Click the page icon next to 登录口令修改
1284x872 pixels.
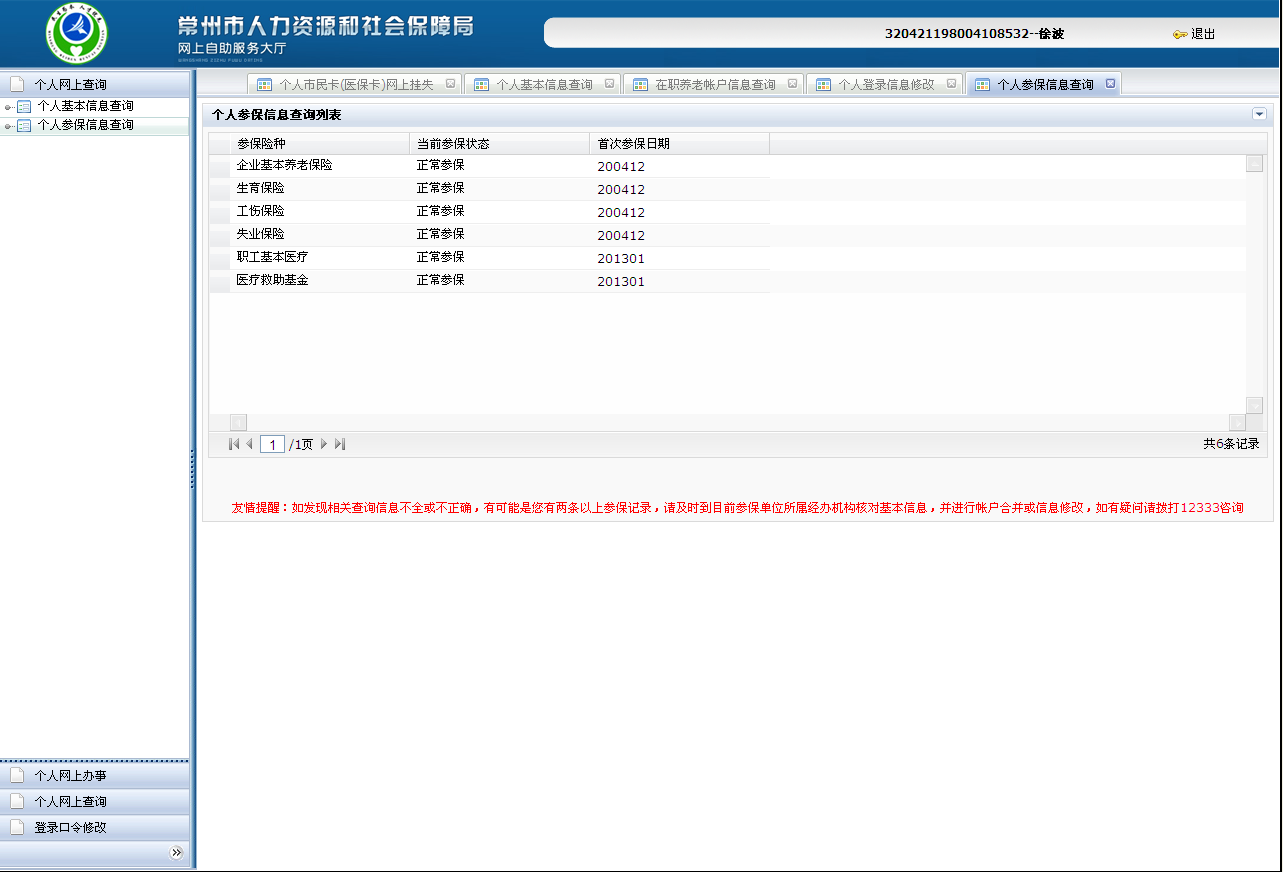pos(17,828)
